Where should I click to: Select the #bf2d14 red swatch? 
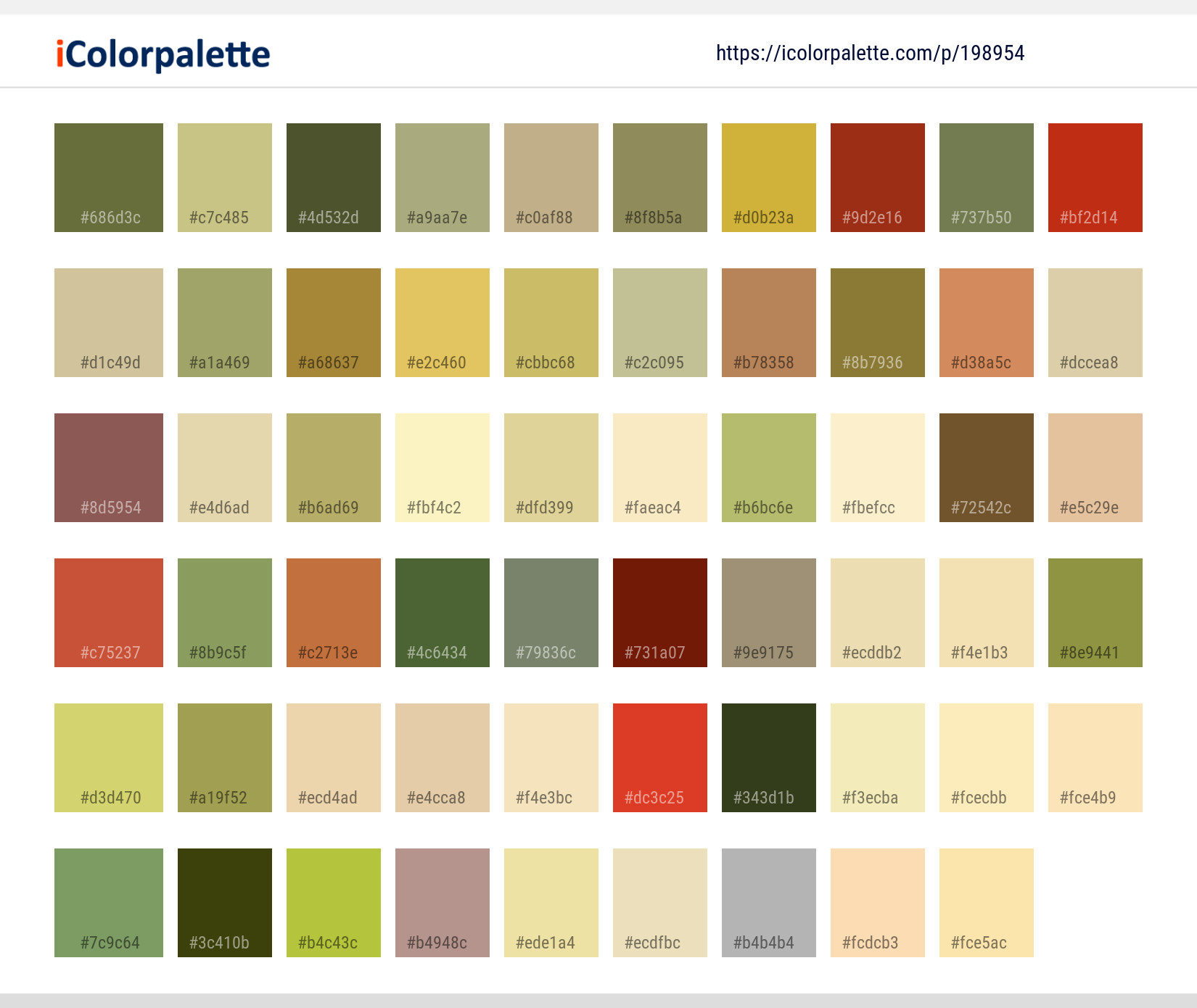pos(1095,177)
